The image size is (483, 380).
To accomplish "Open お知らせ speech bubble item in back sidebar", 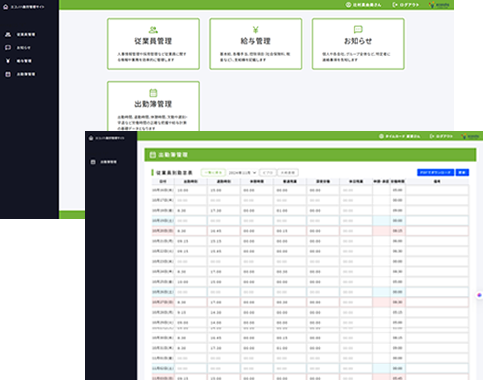I will pos(18,48).
